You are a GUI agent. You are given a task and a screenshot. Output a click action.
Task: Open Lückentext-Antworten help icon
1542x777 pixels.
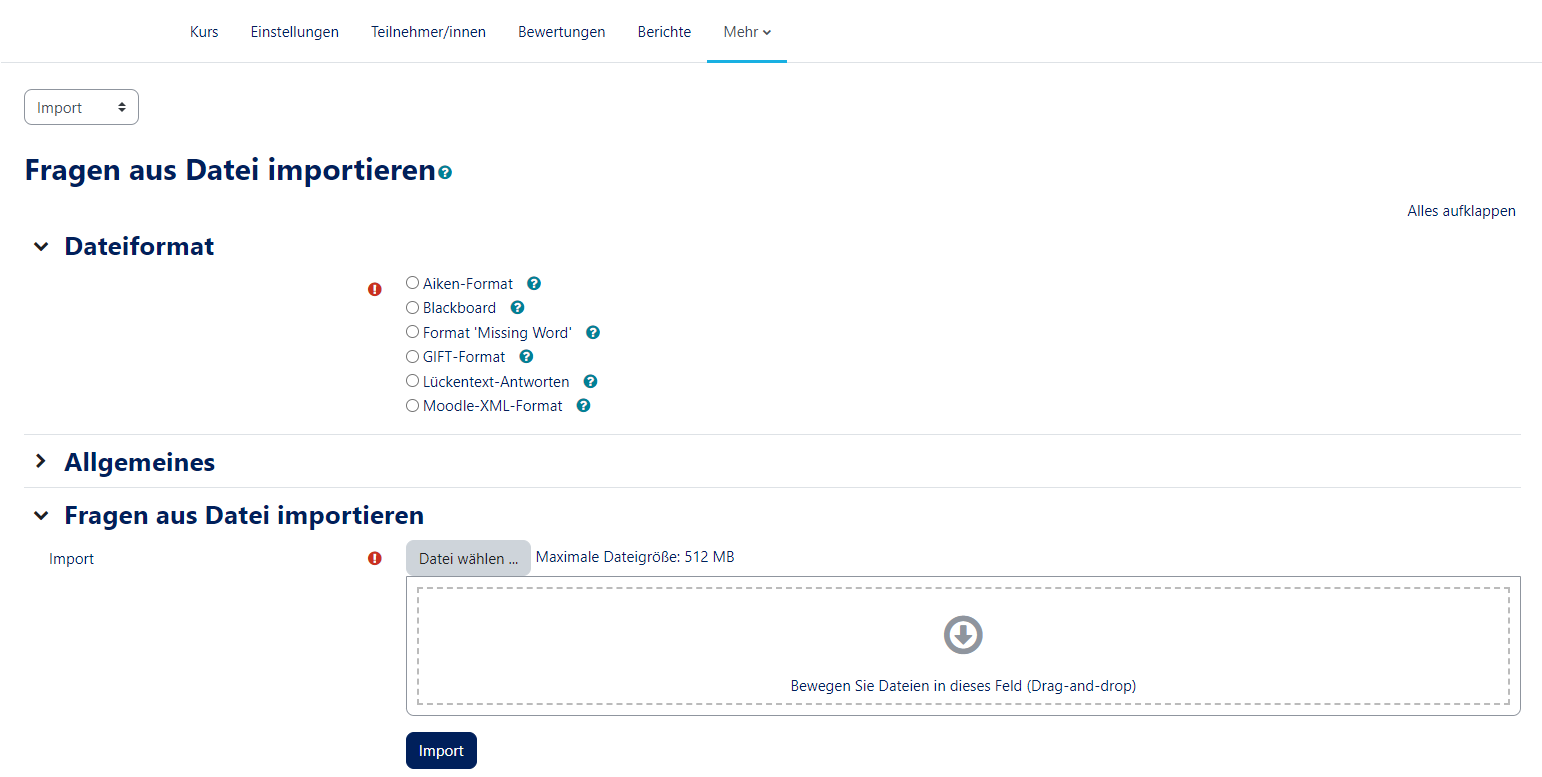(590, 382)
